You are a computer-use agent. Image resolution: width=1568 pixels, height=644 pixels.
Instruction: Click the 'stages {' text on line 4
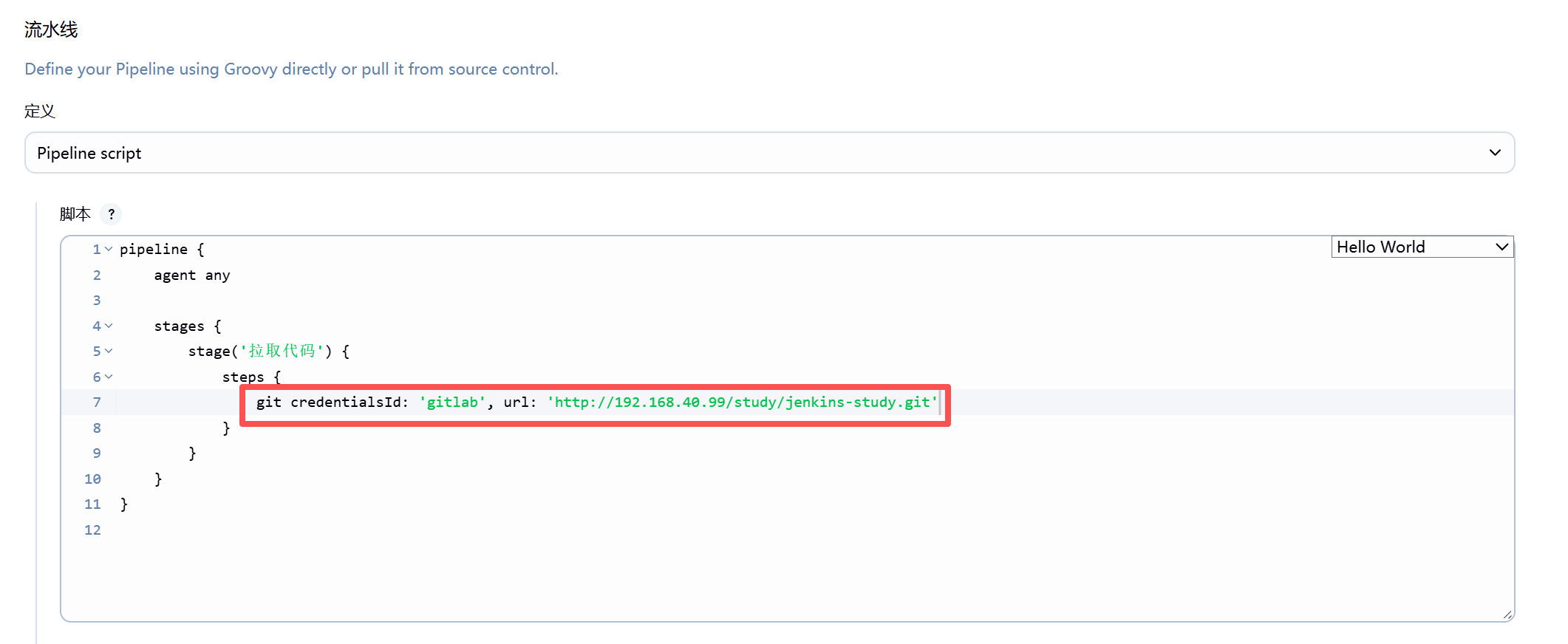188,326
